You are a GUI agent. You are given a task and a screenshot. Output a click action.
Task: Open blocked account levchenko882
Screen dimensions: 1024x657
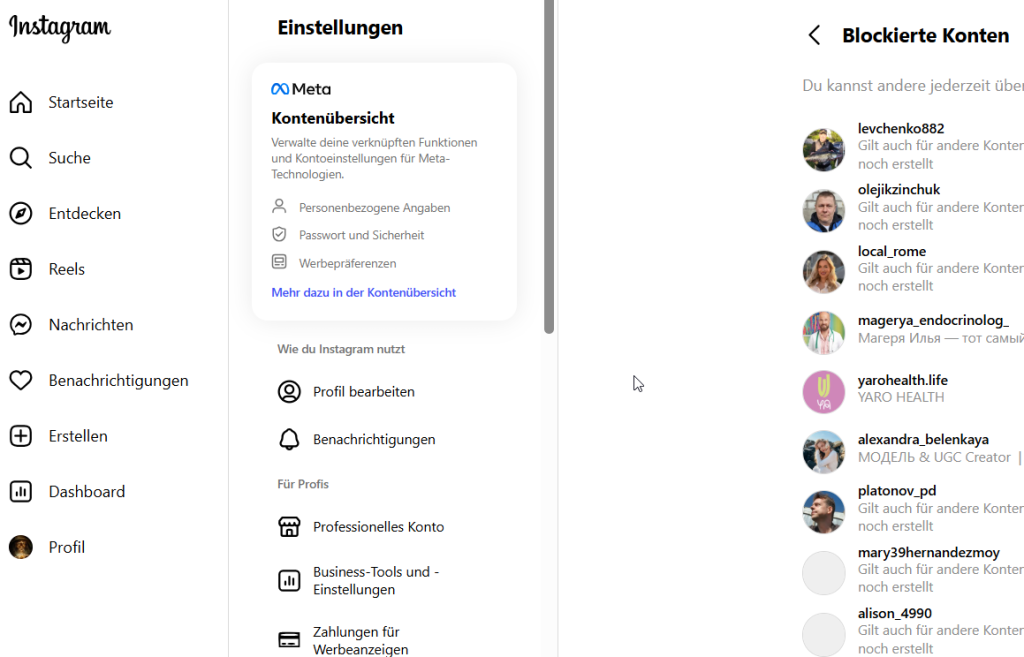click(900, 129)
